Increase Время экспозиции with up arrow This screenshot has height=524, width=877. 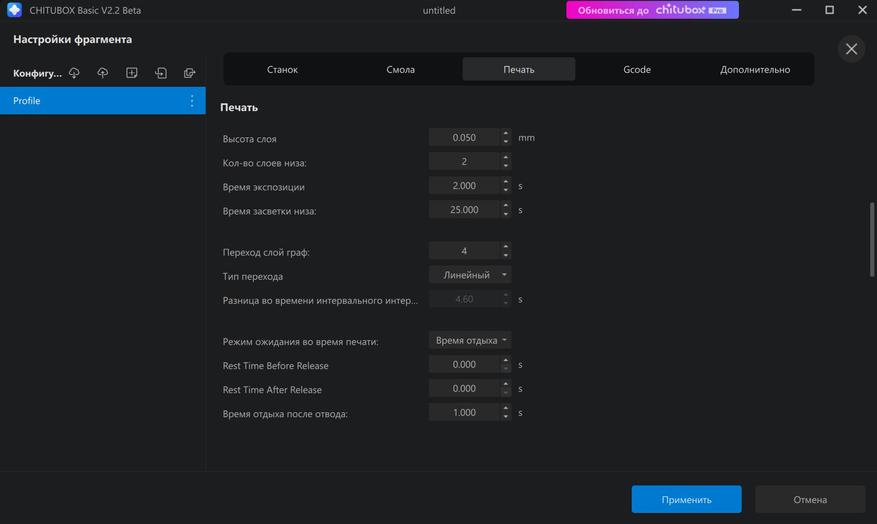tap(506, 182)
